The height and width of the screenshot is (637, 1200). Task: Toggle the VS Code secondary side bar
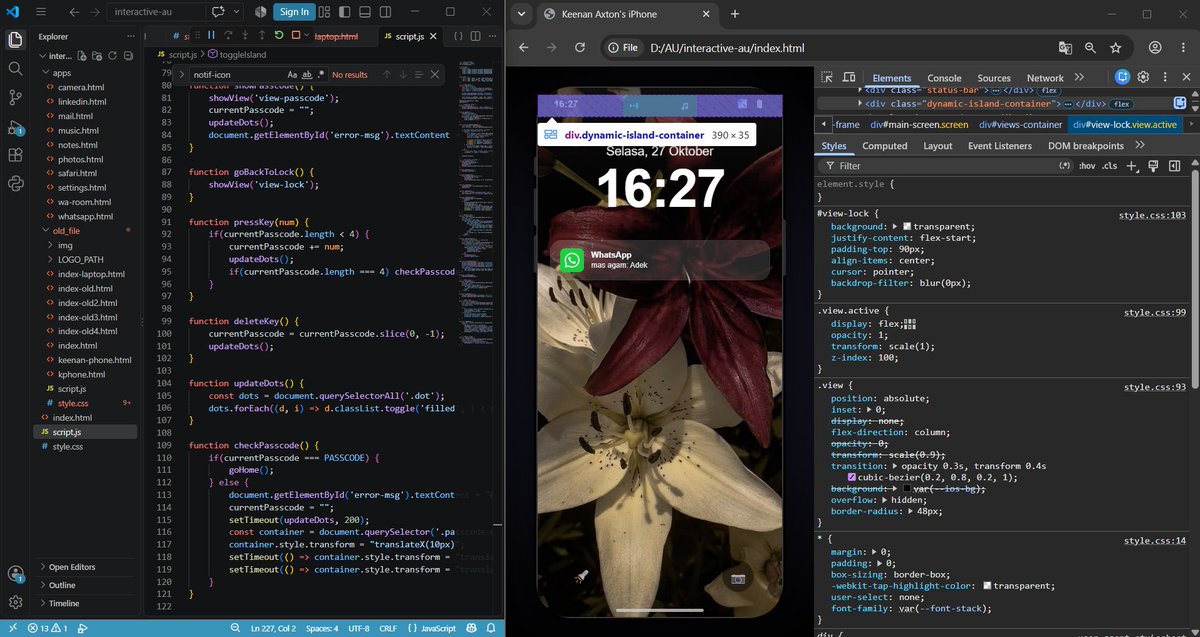386,11
